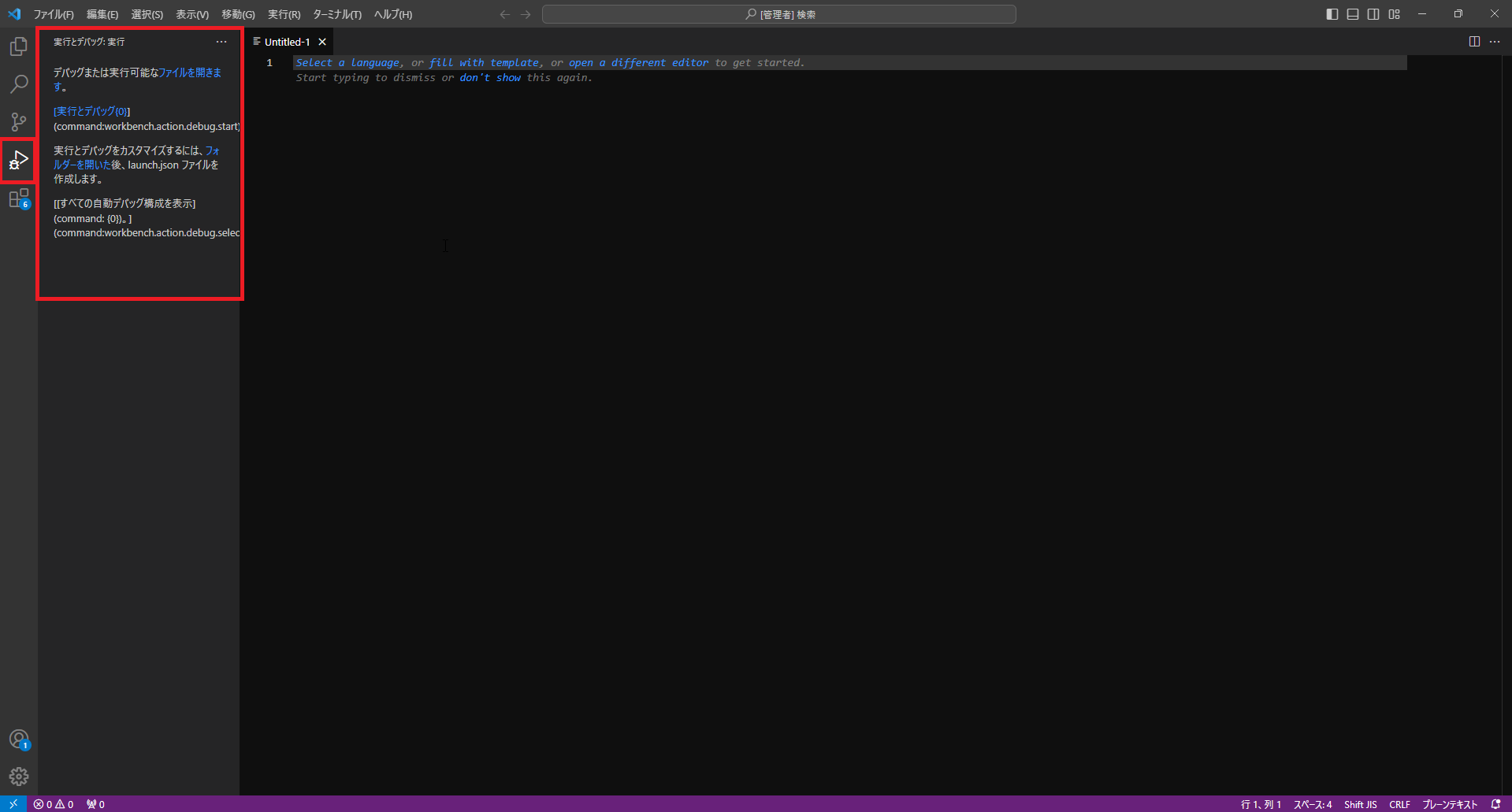Image resolution: width=1512 pixels, height=812 pixels.
Task: Click the 実行とデバッグ: 実行 panel title
Action: coord(89,42)
